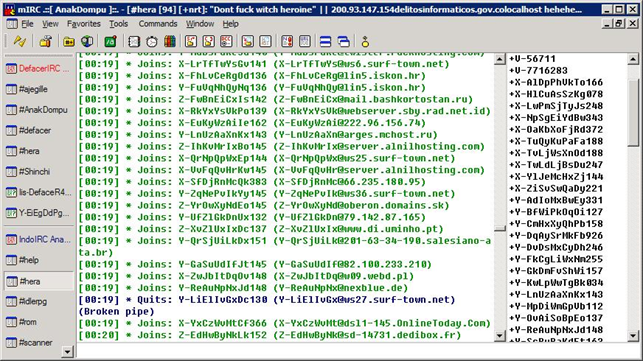Click chat window scroll up arrow

499,59
